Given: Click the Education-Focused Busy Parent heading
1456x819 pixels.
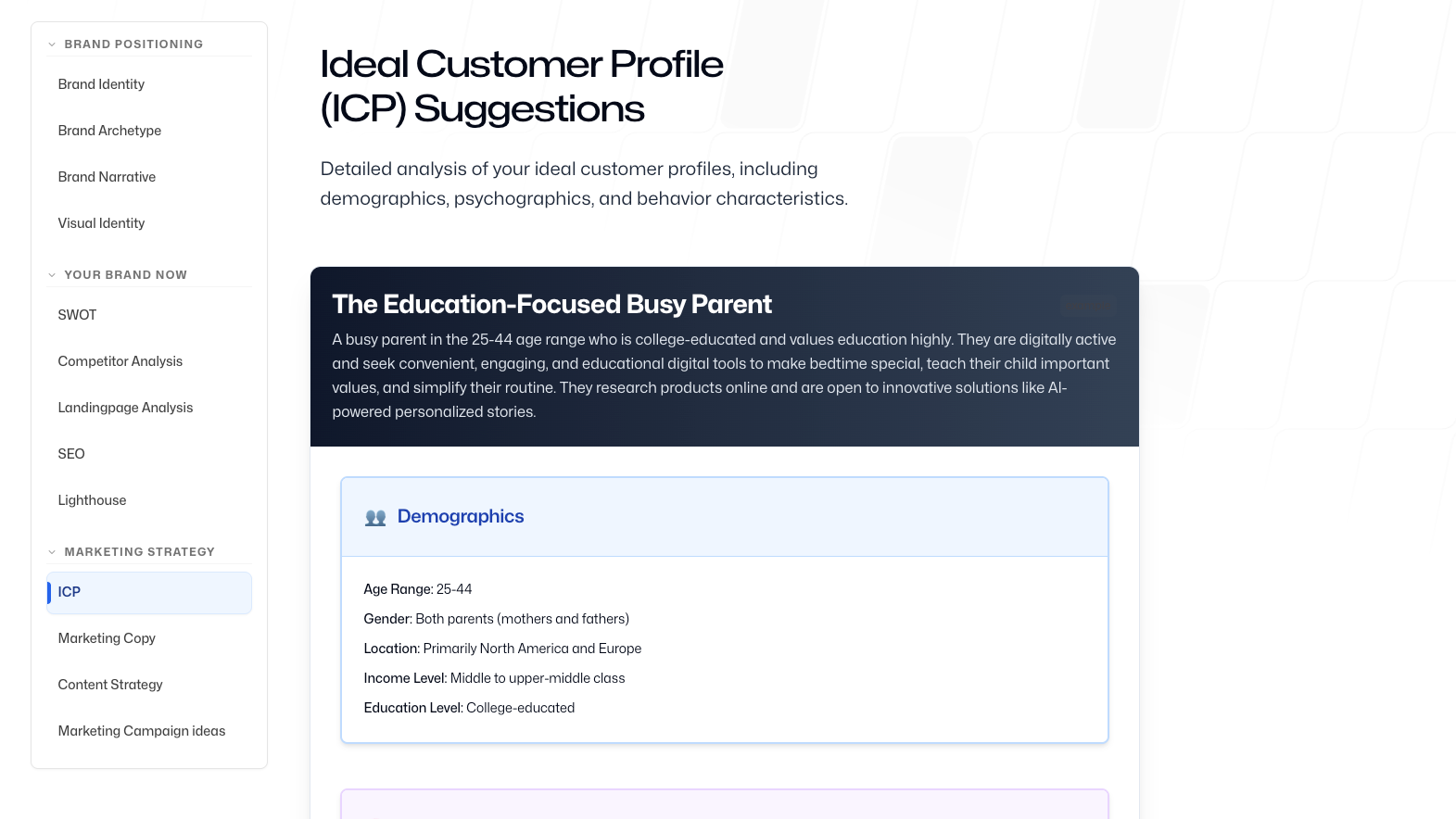Looking at the screenshot, I should pos(552,304).
